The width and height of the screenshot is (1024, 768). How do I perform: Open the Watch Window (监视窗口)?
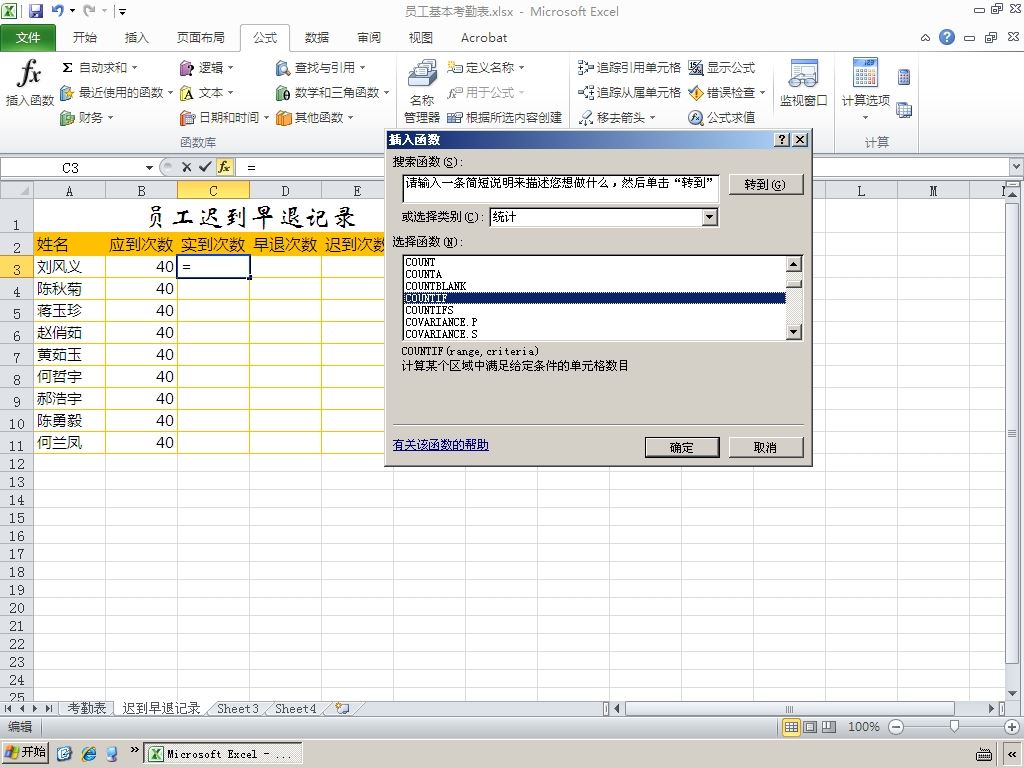(803, 83)
